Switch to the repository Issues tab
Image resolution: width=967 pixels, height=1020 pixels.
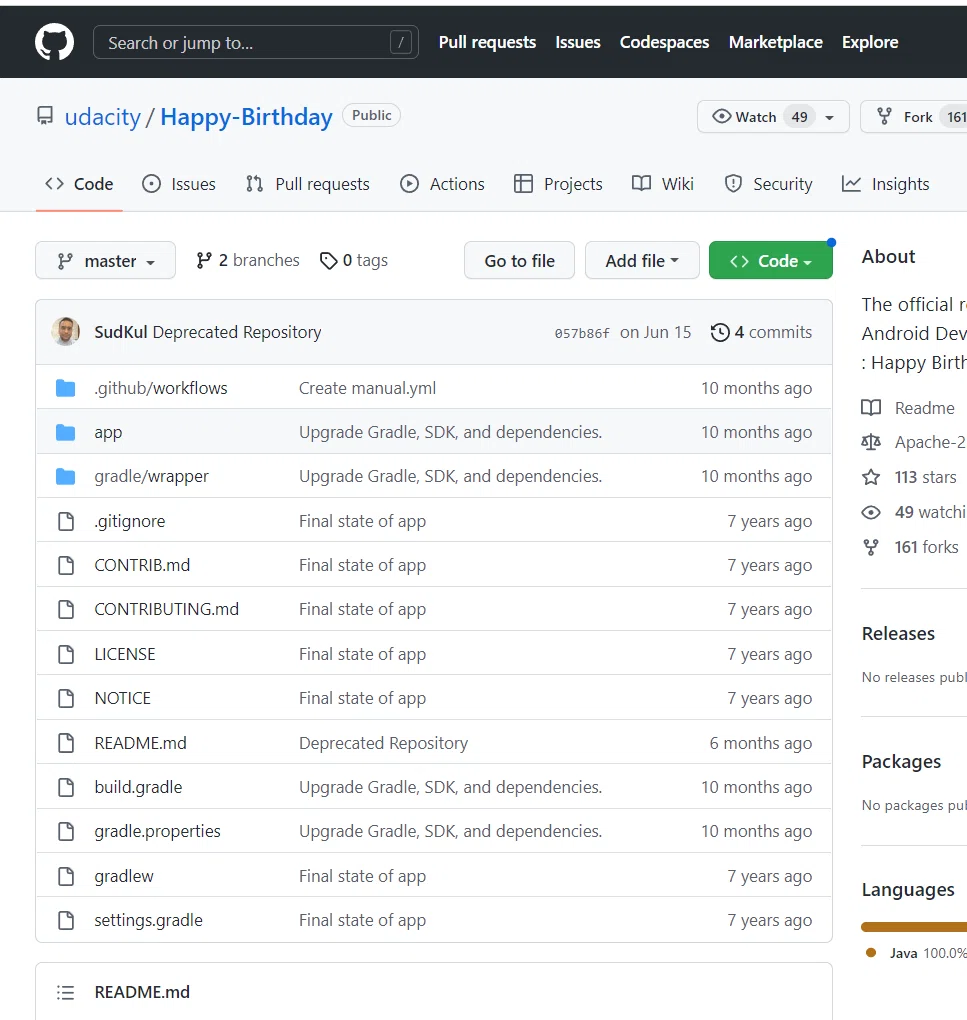point(179,184)
